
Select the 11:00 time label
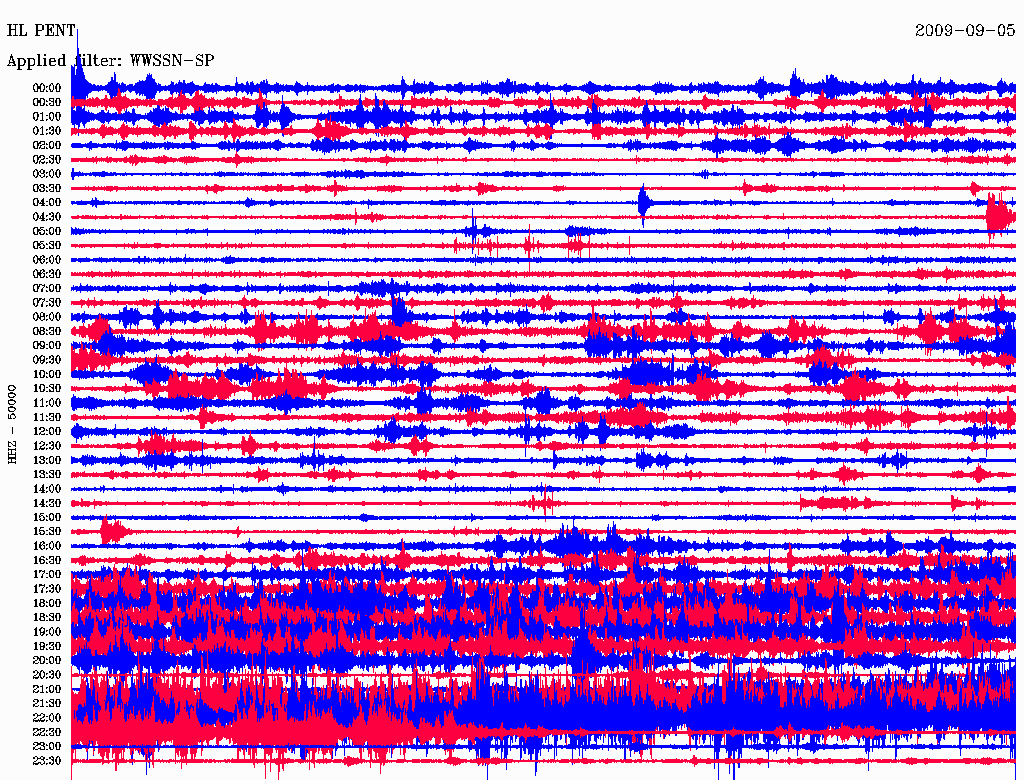46,403
